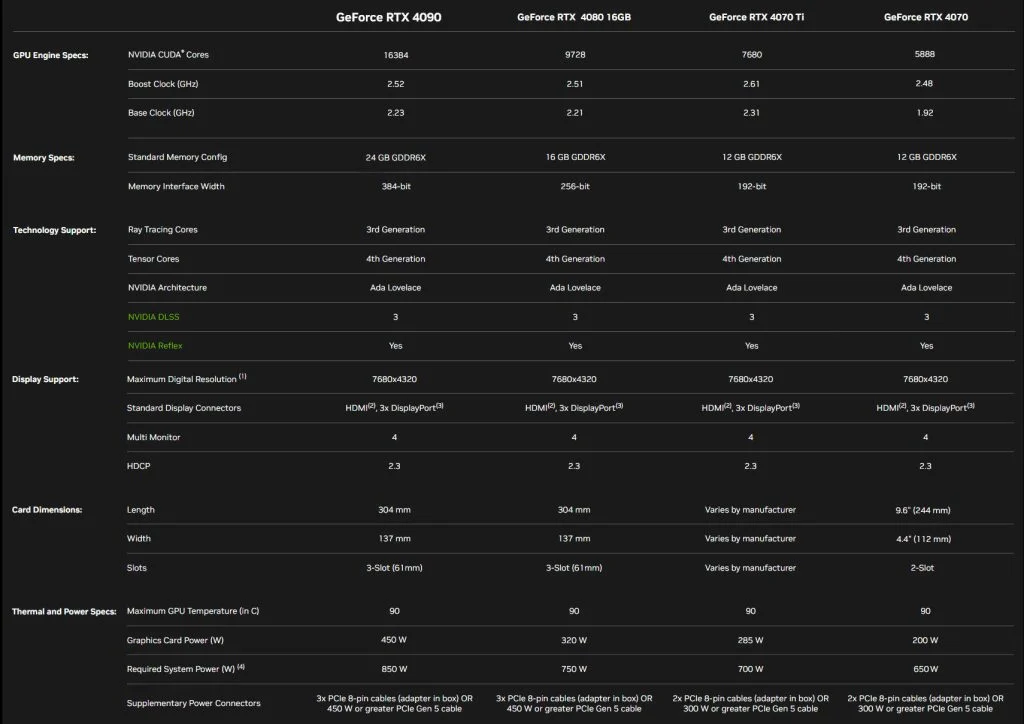Select the Thermal and Power Specs label
The width and height of the screenshot is (1024, 724).
(64, 611)
